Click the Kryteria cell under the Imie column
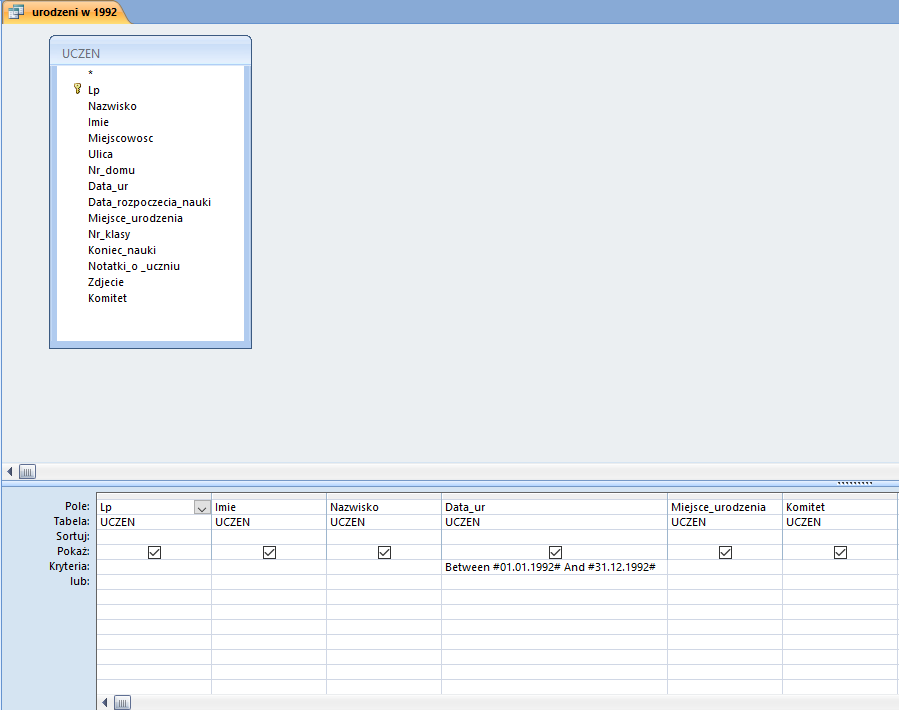 tap(268, 567)
